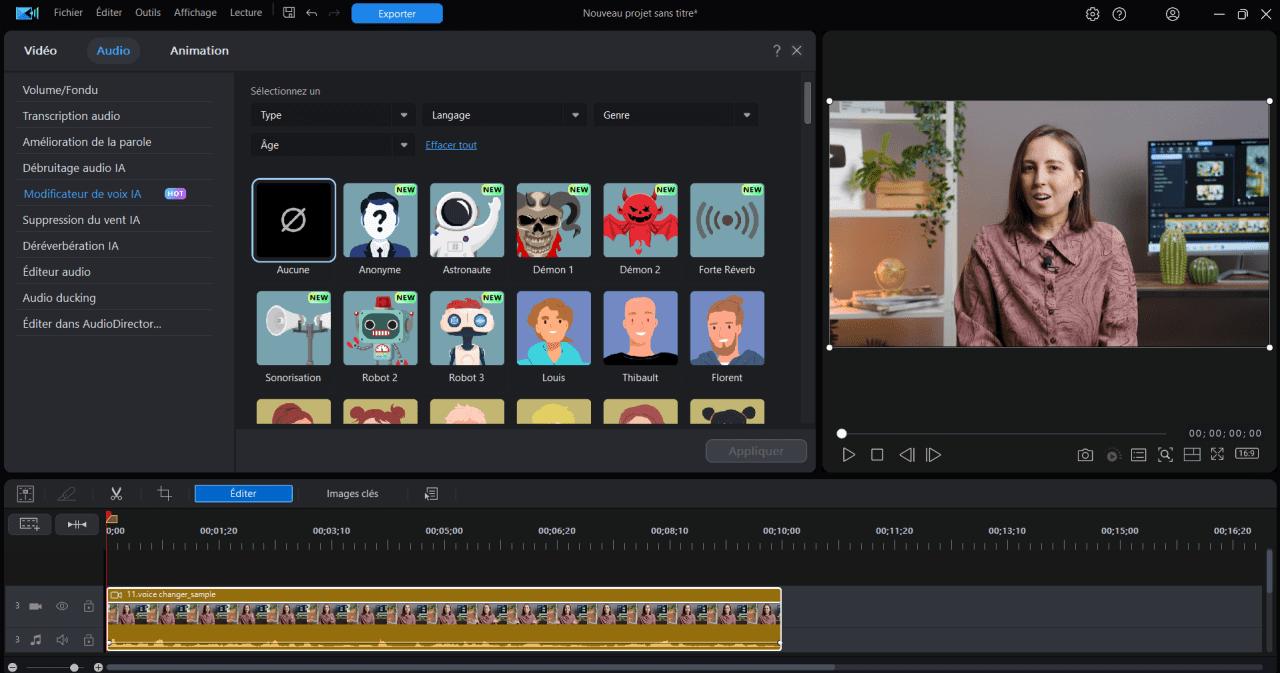Select the Astronaute voice thumbnail
The image size is (1280, 673).
coord(467,221)
